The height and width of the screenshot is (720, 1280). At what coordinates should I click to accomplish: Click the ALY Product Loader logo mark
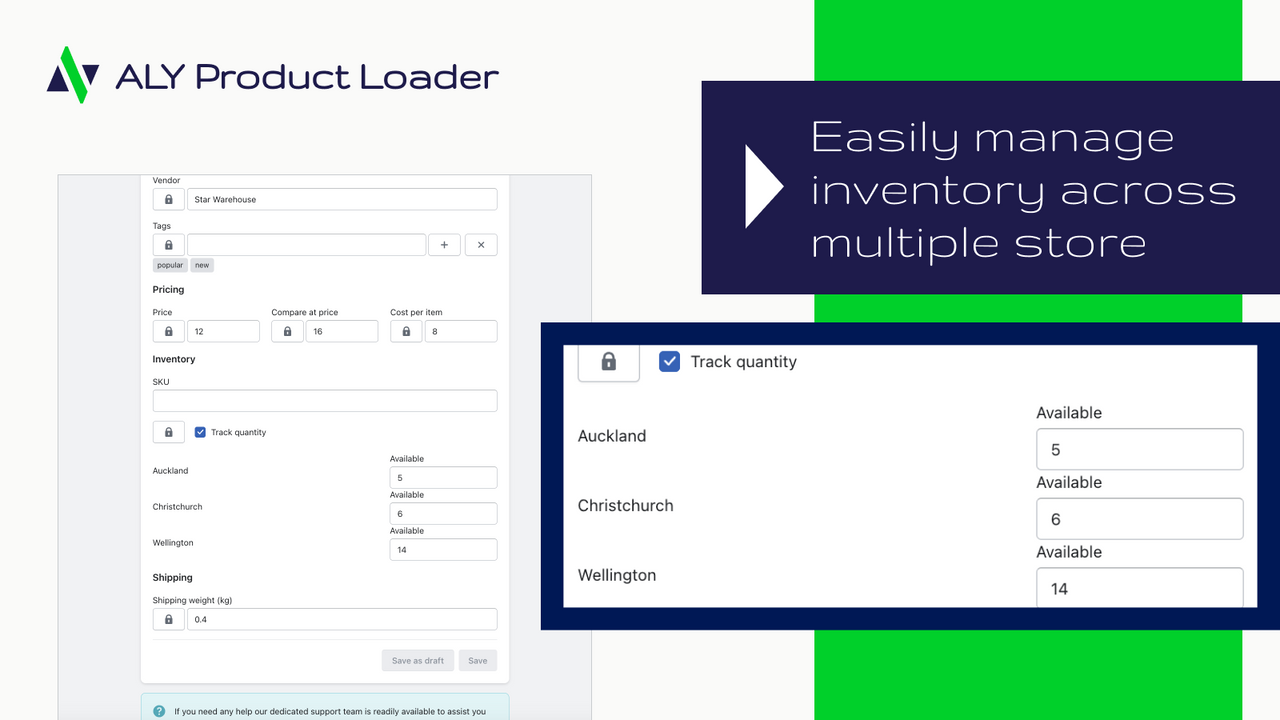coord(73,75)
